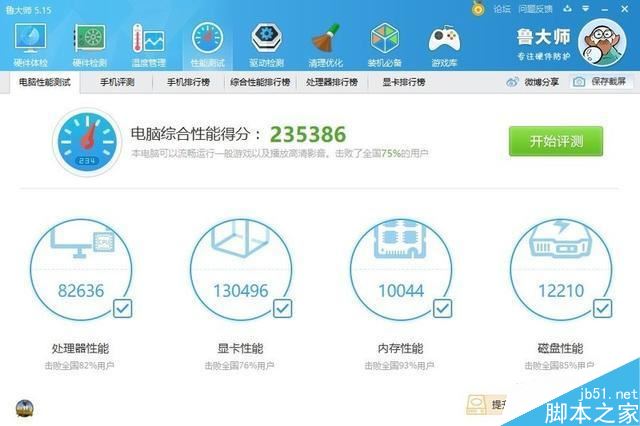This screenshot has width=640, height=426.
Task: Open 硬件体检 hardware checkup icon
Action: coord(31,38)
